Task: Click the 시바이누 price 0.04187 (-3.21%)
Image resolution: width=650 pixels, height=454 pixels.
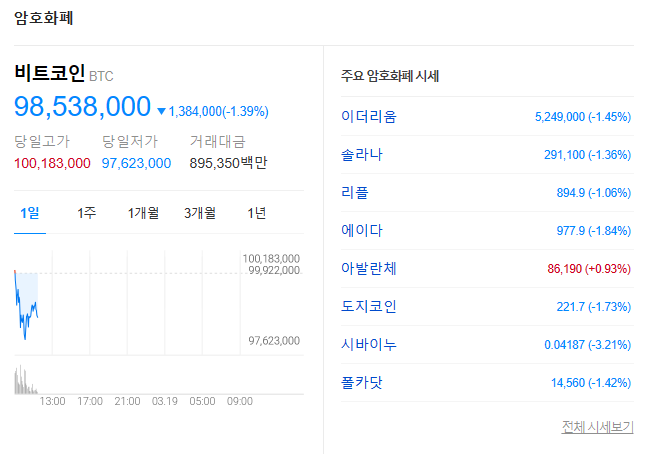Action: [x=587, y=345]
